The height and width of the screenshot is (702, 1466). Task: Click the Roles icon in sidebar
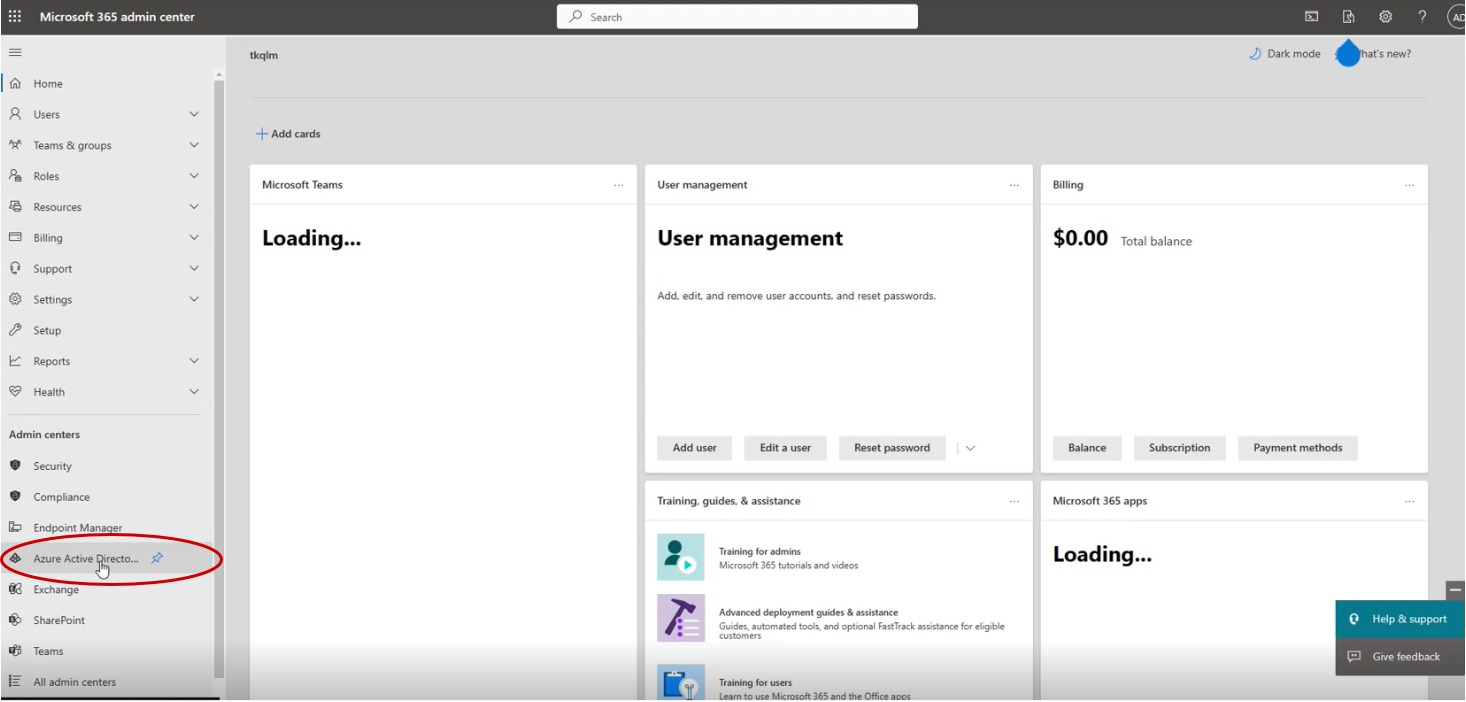pyautogui.click(x=15, y=176)
